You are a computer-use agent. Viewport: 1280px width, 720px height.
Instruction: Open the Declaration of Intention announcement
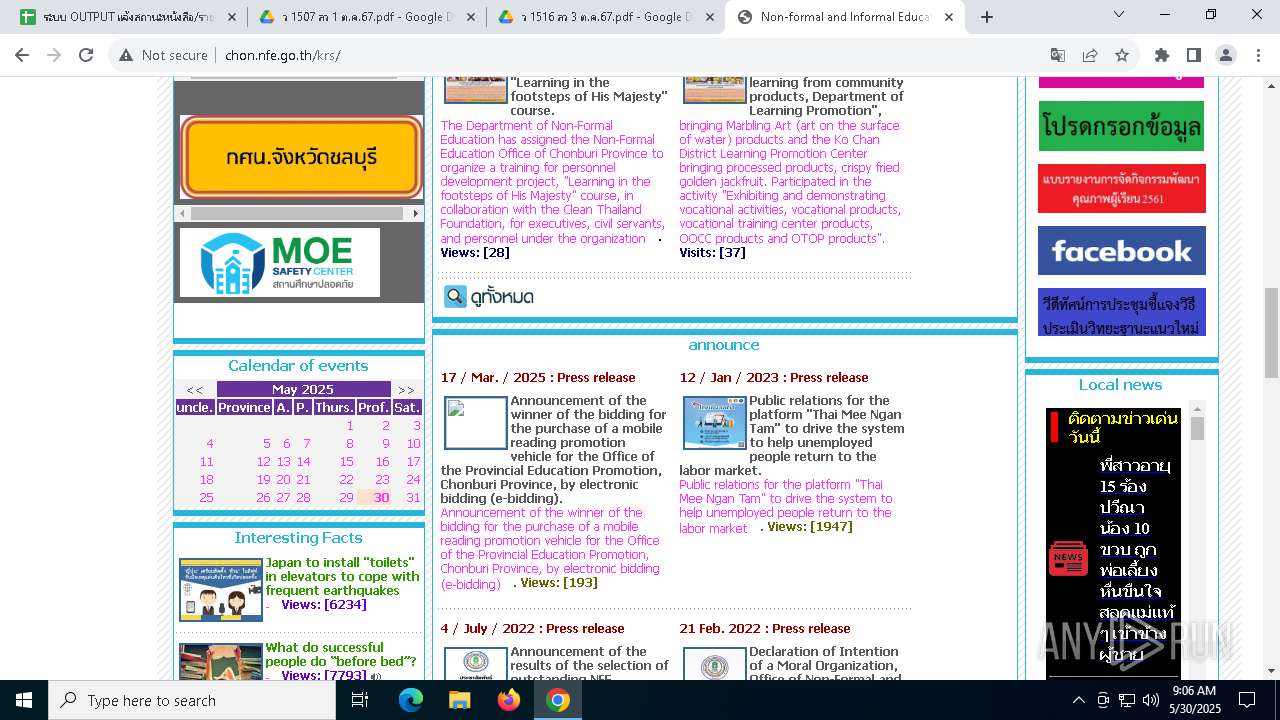[x=825, y=665]
